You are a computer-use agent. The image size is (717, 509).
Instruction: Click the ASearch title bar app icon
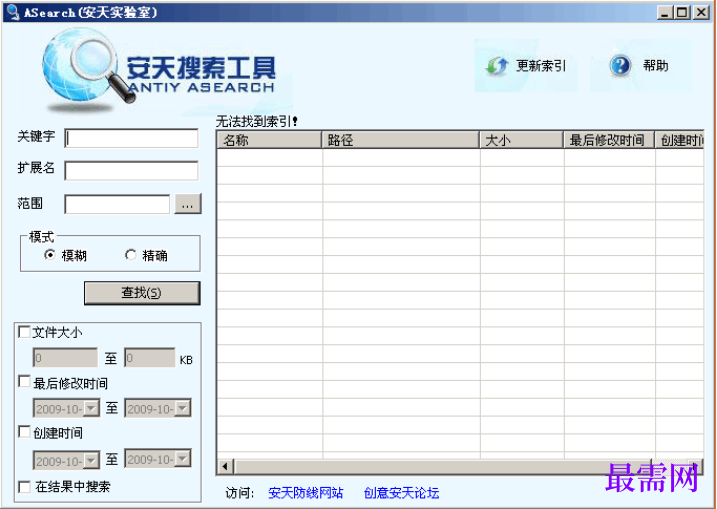[13, 11]
